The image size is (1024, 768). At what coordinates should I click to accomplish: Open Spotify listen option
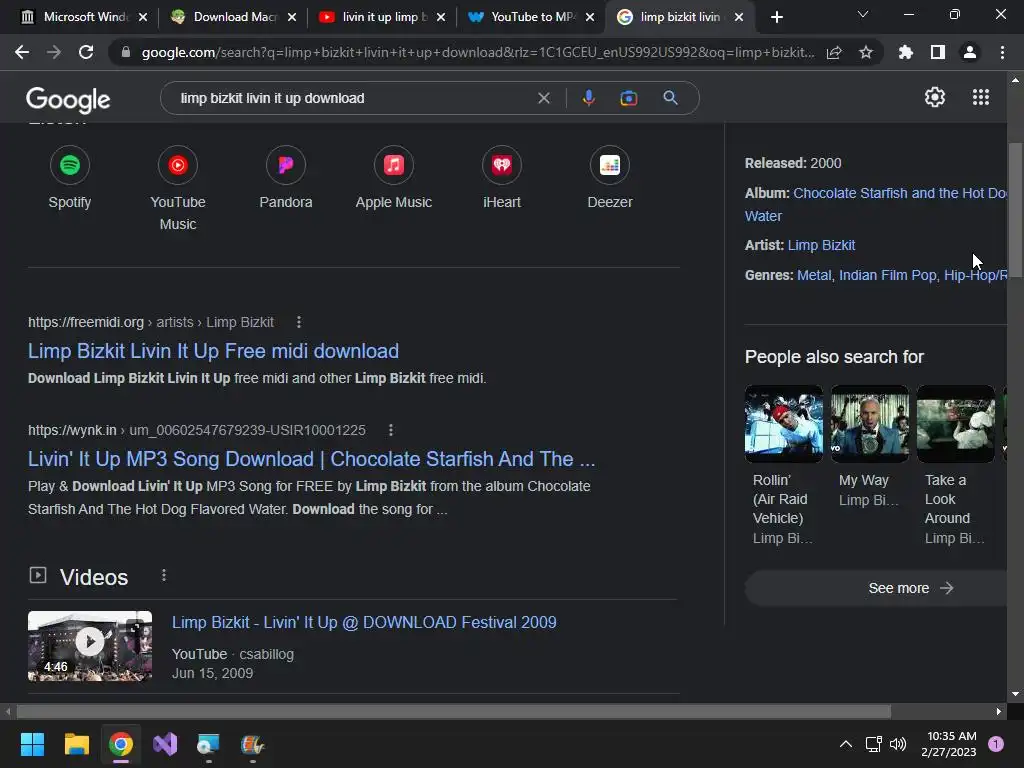tap(70, 178)
